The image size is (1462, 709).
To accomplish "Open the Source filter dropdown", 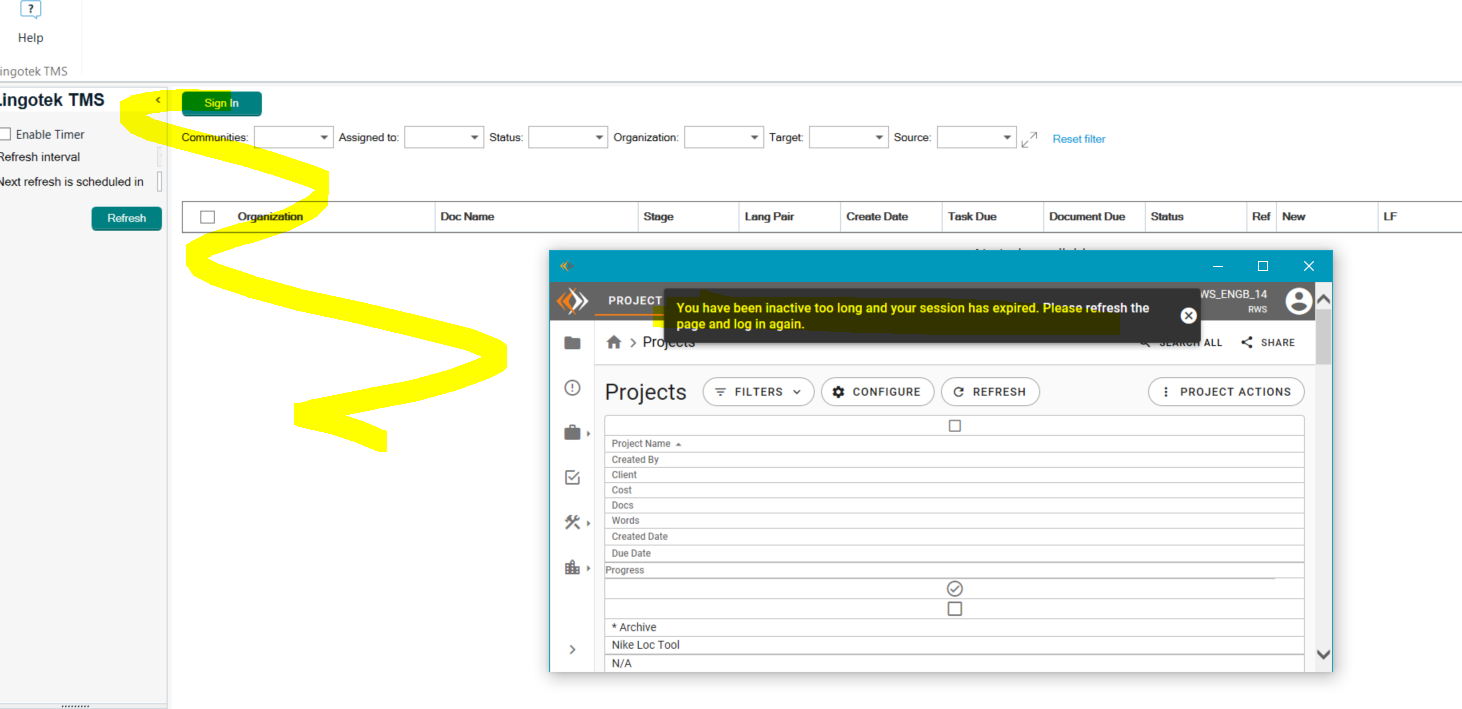I will tap(977, 138).
